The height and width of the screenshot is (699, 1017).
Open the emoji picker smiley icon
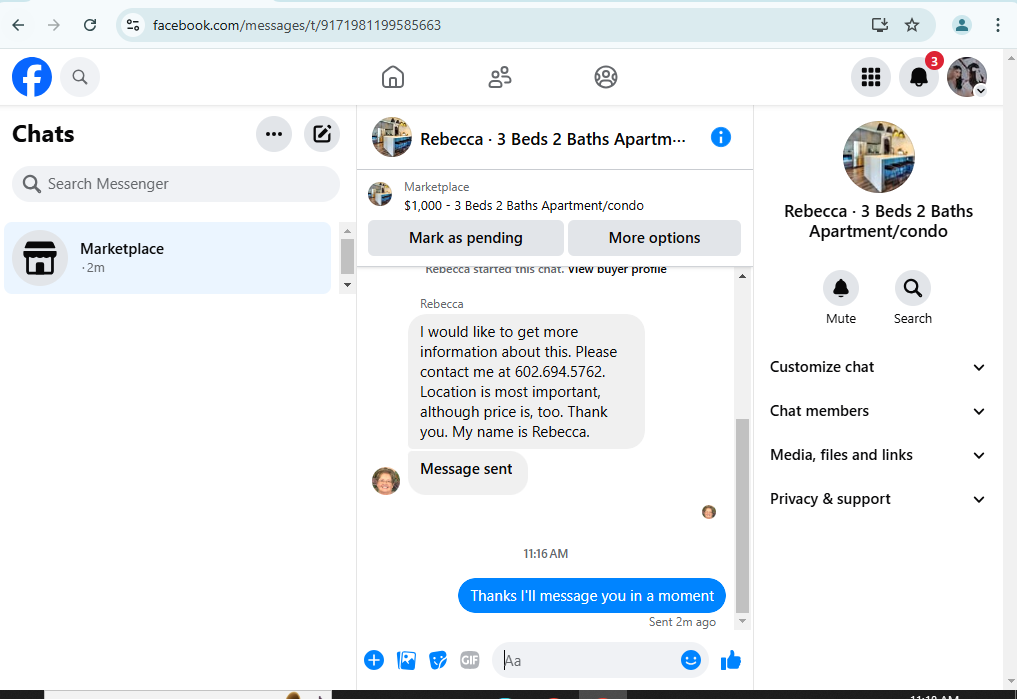point(690,660)
